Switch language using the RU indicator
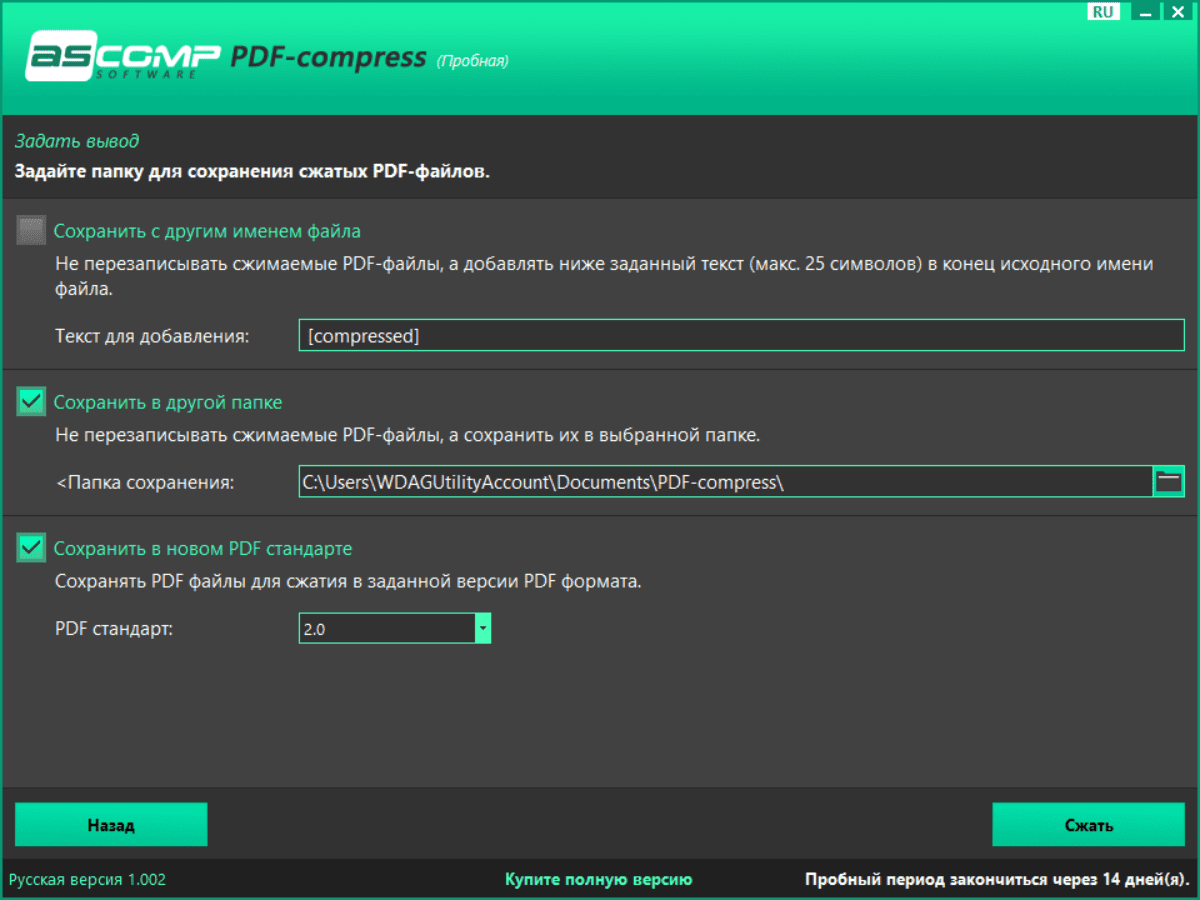Image resolution: width=1200 pixels, height=900 pixels. 1104,12
